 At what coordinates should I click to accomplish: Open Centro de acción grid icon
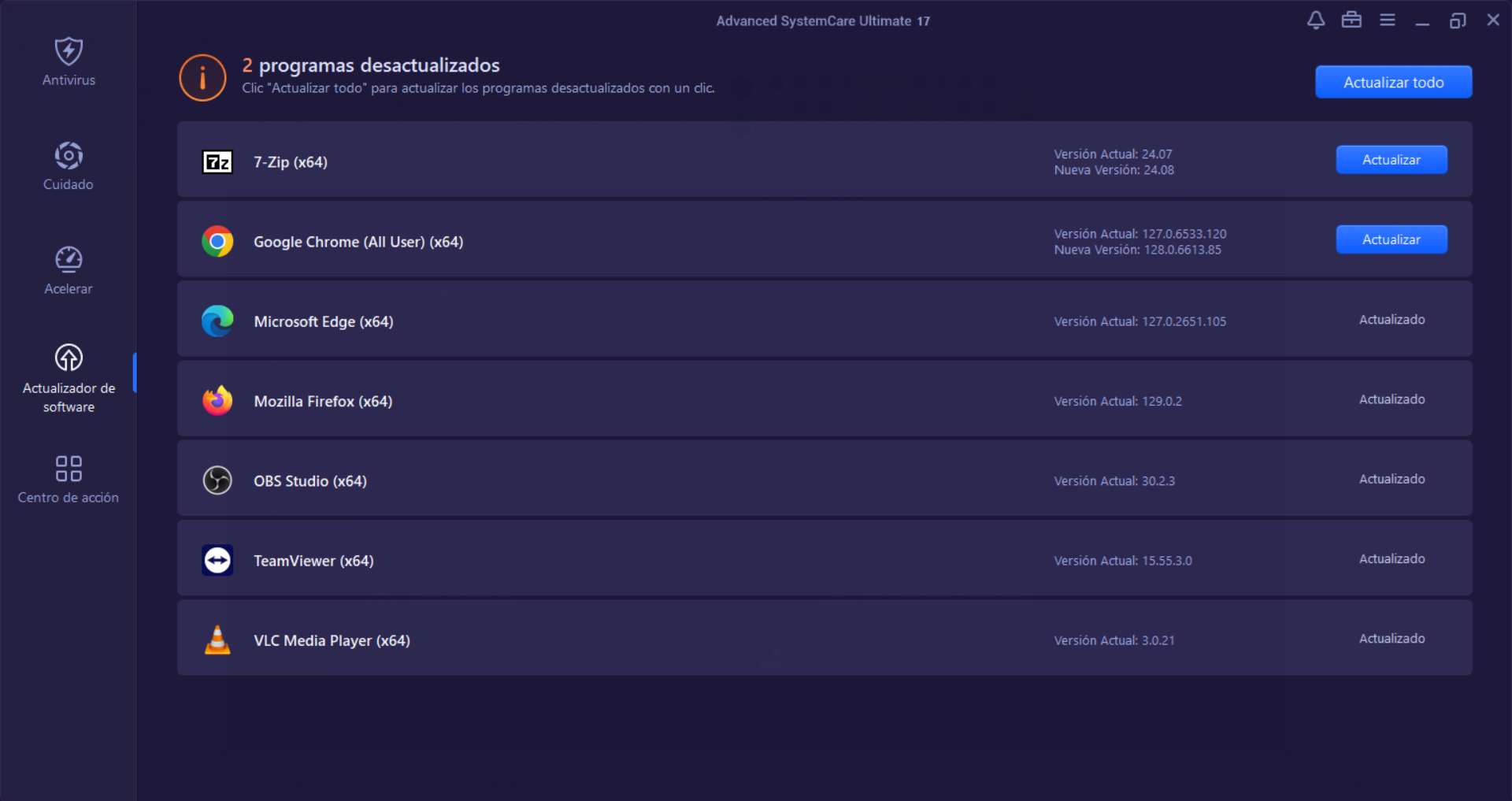point(69,469)
